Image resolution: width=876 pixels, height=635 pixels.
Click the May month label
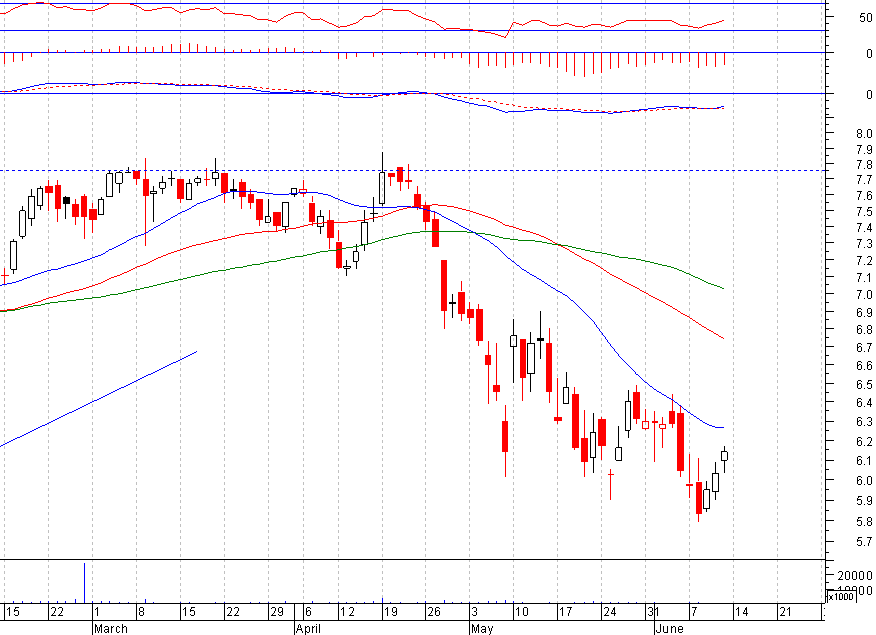coord(482,629)
